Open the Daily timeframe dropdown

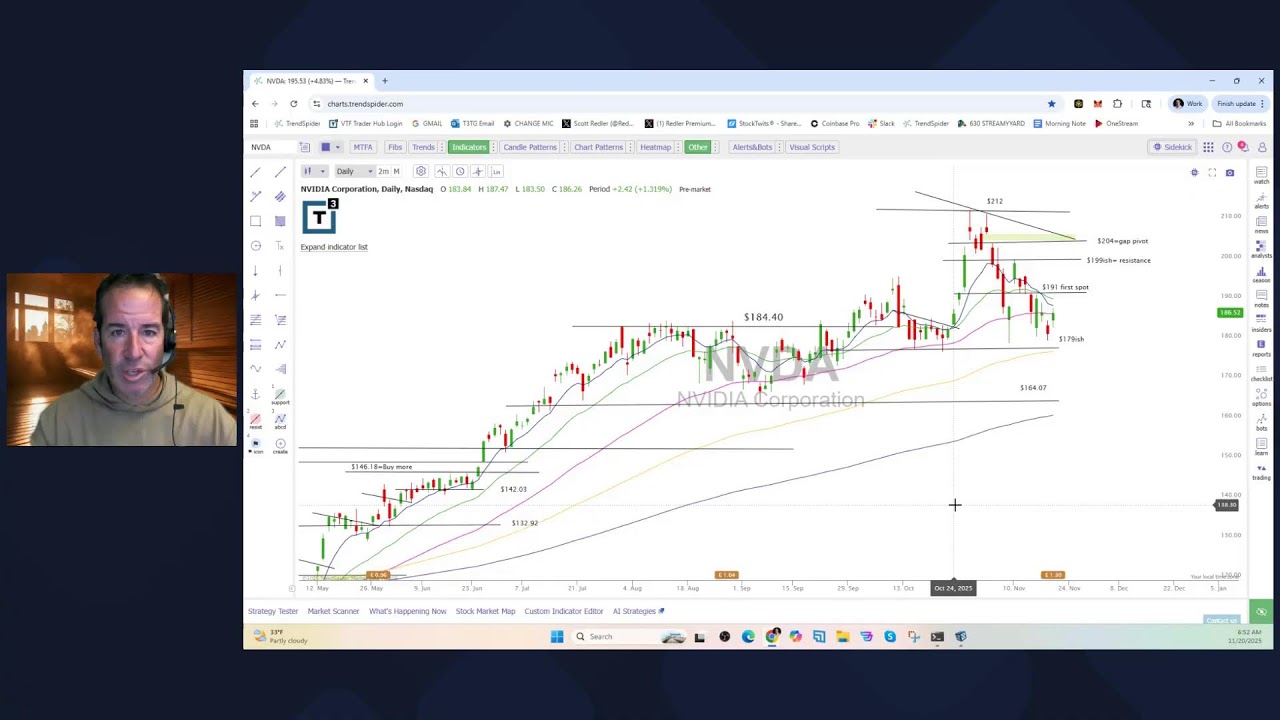coord(354,171)
